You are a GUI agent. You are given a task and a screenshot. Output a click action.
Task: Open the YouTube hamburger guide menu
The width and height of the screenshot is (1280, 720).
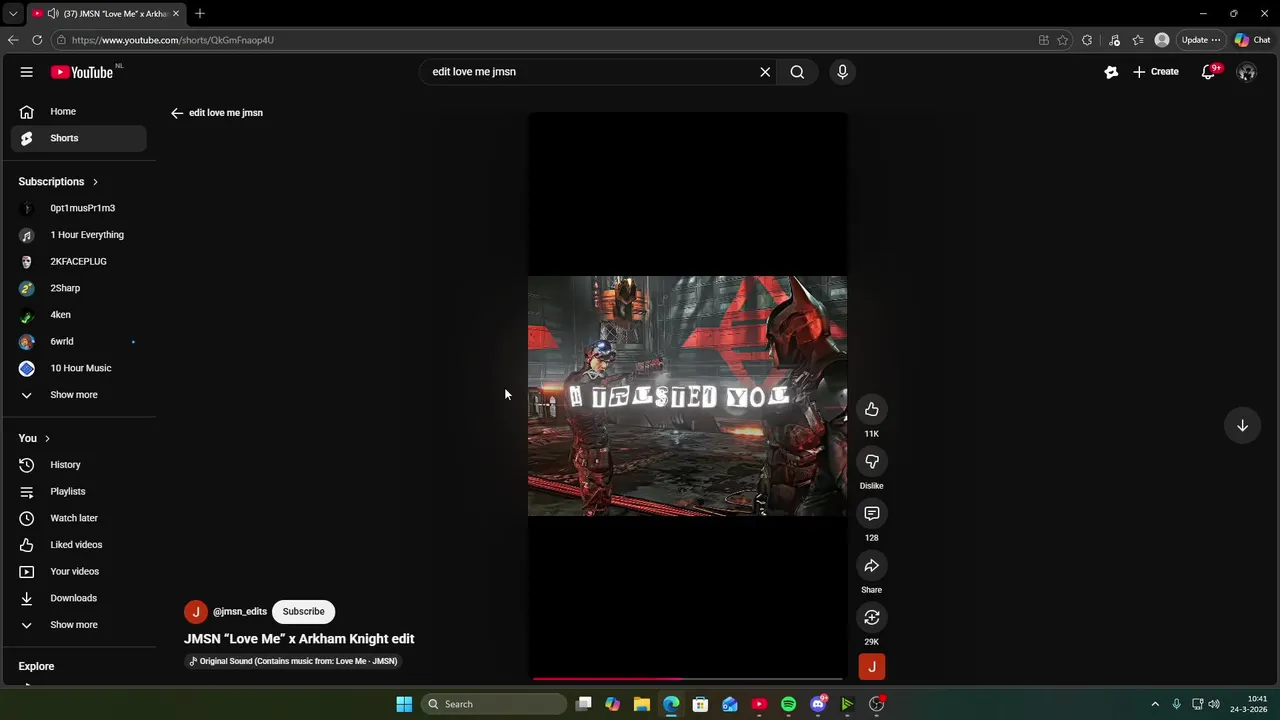27,72
